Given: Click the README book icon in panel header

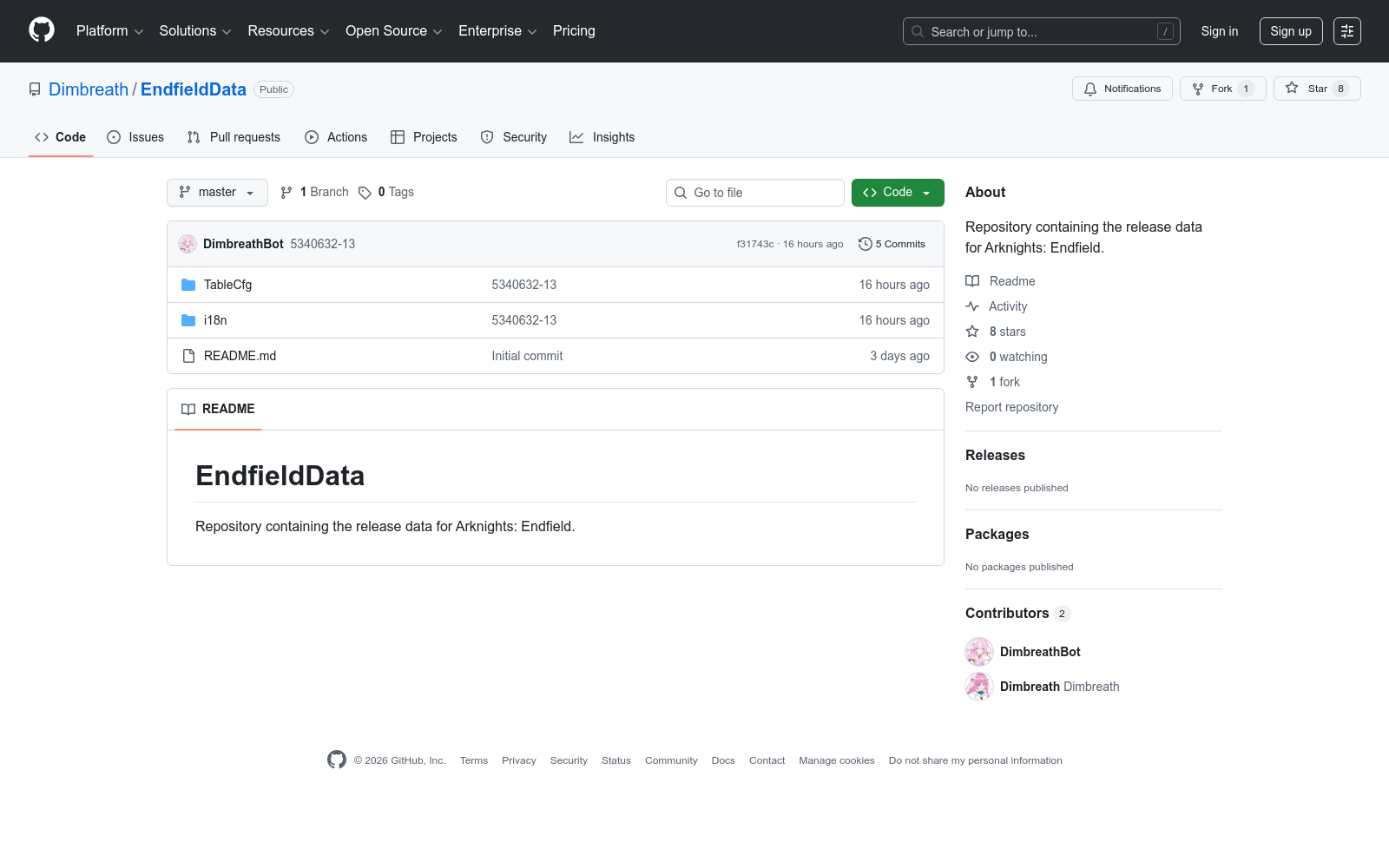Looking at the screenshot, I should click(188, 409).
